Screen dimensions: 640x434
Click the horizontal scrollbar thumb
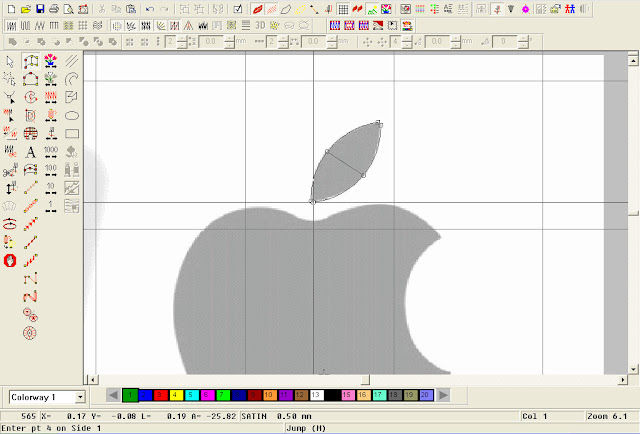coord(365,380)
